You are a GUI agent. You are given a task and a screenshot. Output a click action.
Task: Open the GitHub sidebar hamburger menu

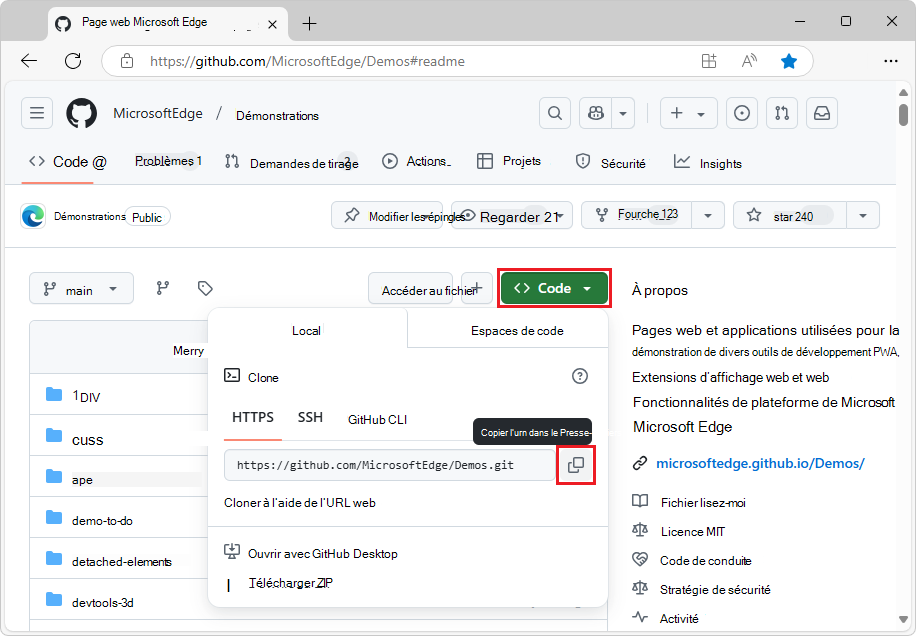pos(36,113)
